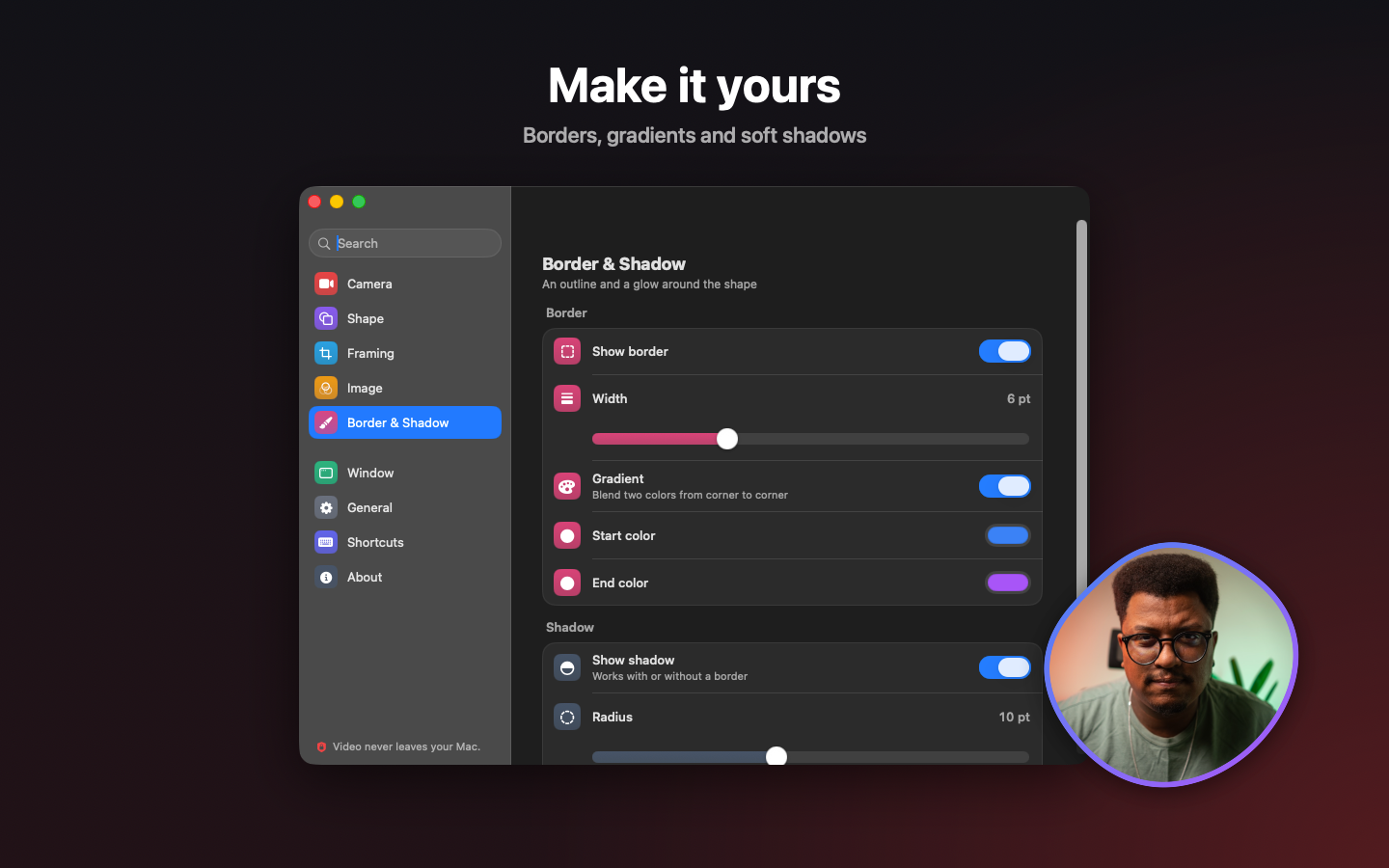
Task: Click the Show border dashed-square icon
Action: [x=567, y=351]
